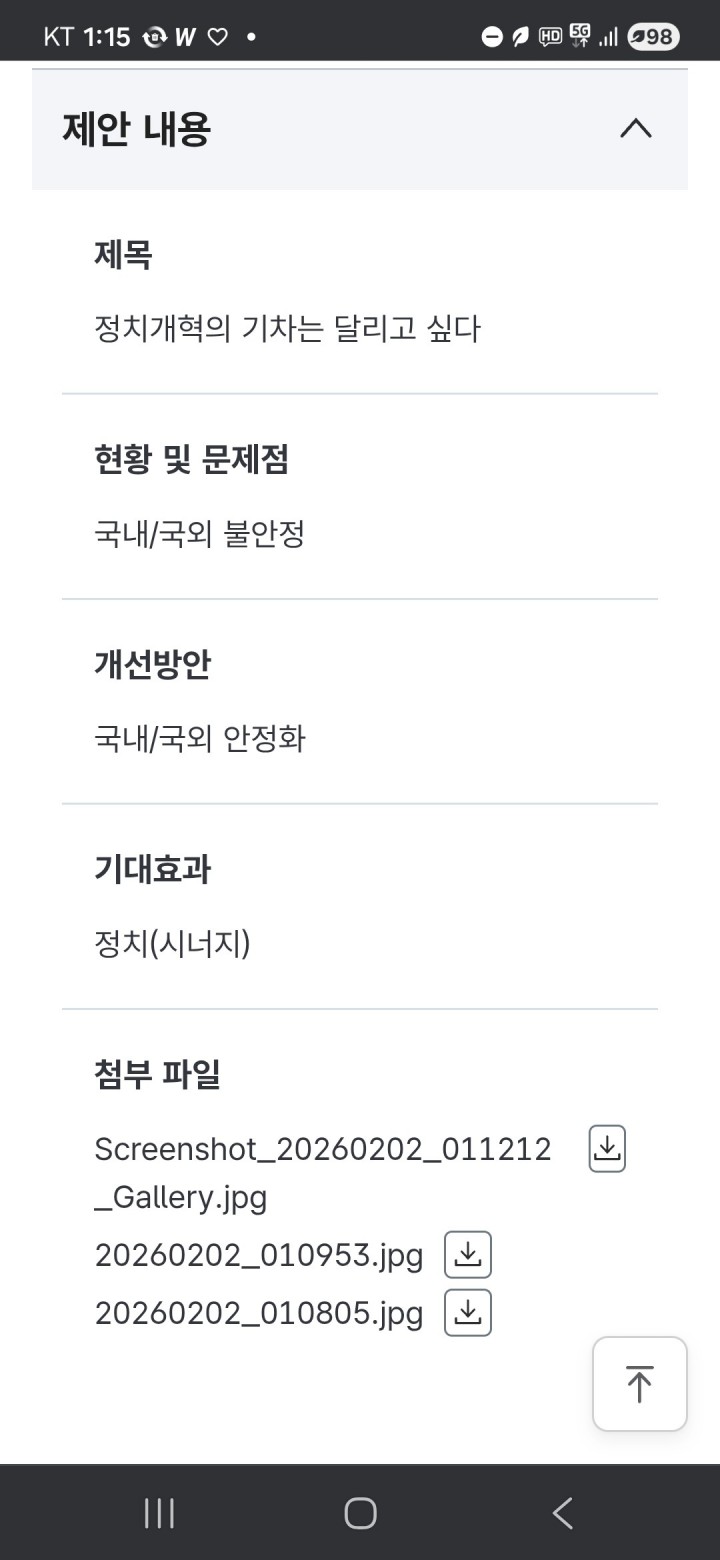Tap the Android back arrow

(563, 1513)
